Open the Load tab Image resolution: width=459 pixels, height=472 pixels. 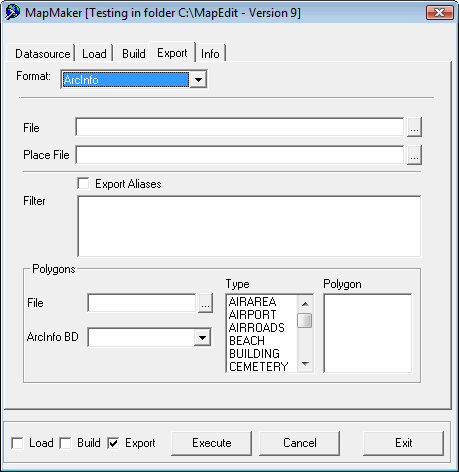pos(94,53)
